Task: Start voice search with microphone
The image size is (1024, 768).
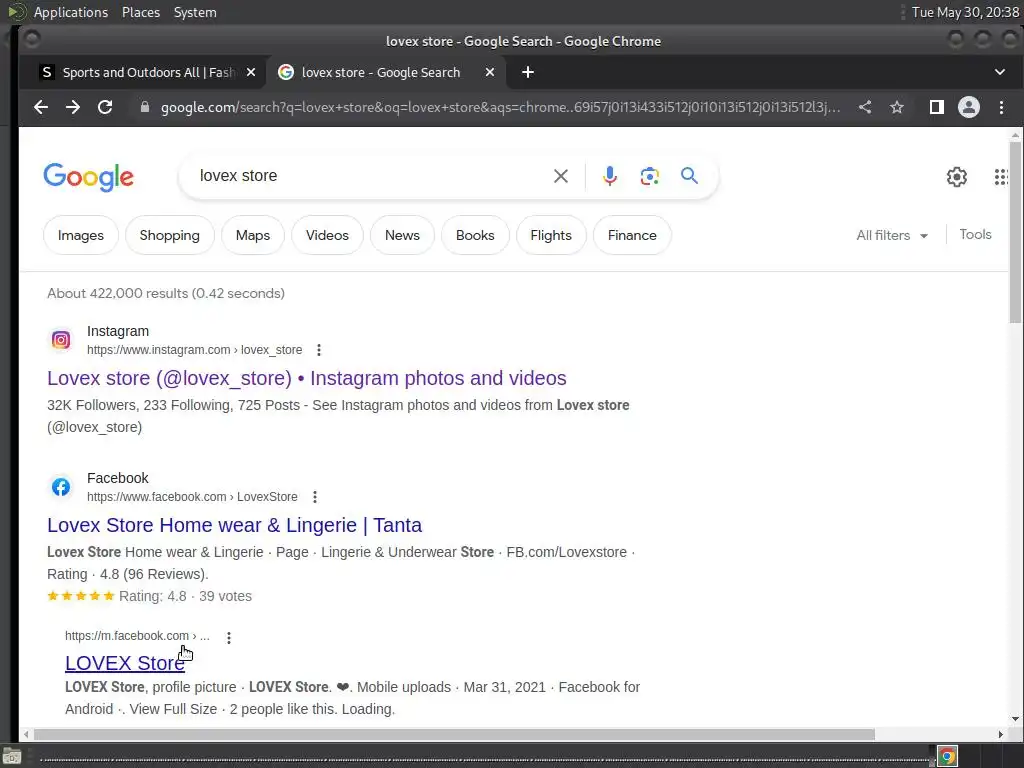Action: (609, 176)
